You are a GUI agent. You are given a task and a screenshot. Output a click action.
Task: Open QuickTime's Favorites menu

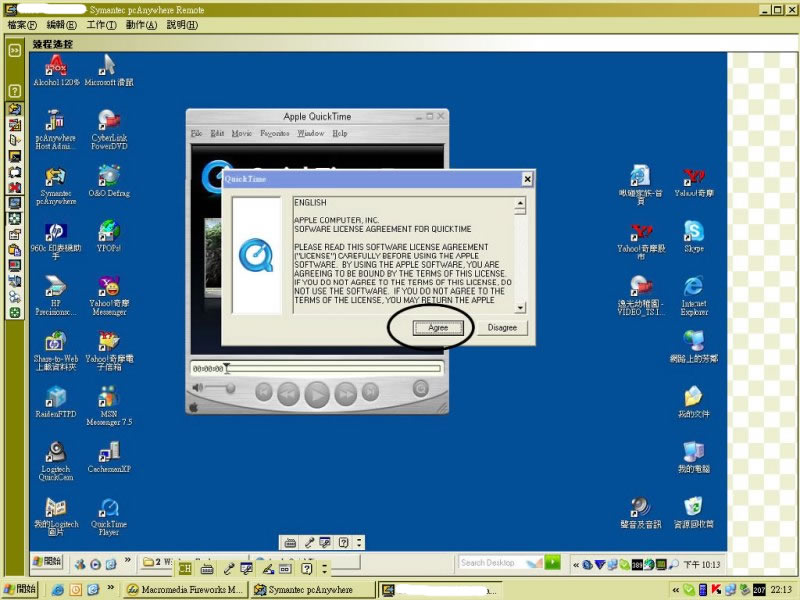pyautogui.click(x=274, y=133)
